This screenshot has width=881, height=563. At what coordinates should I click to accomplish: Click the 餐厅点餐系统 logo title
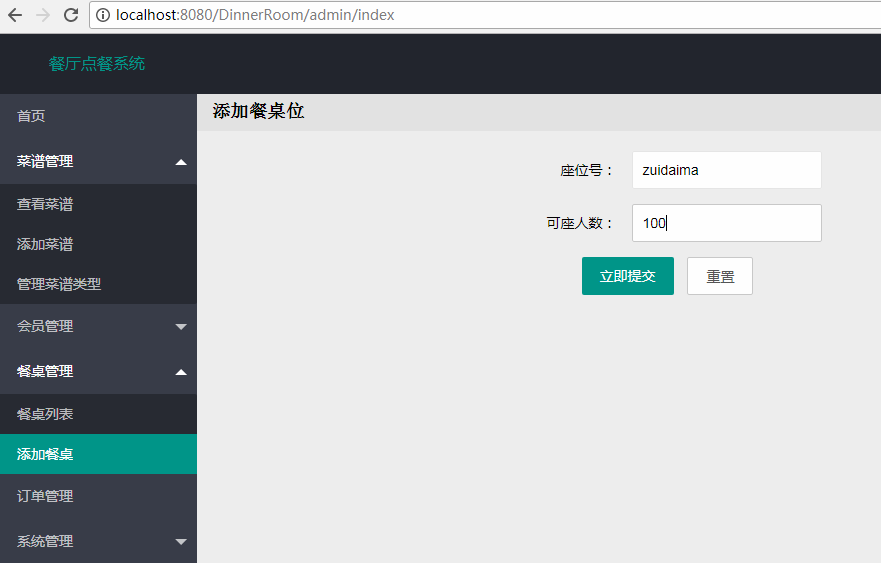click(x=97, y=64)
